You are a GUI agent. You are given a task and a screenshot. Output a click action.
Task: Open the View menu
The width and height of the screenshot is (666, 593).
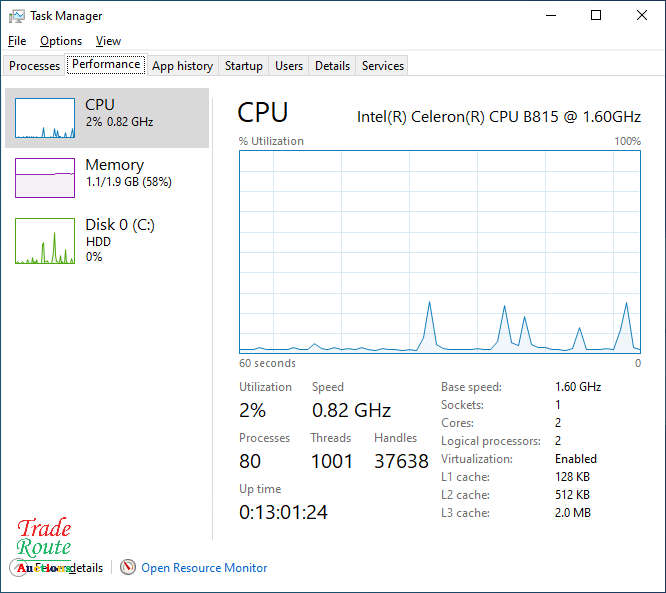[108, 41]
